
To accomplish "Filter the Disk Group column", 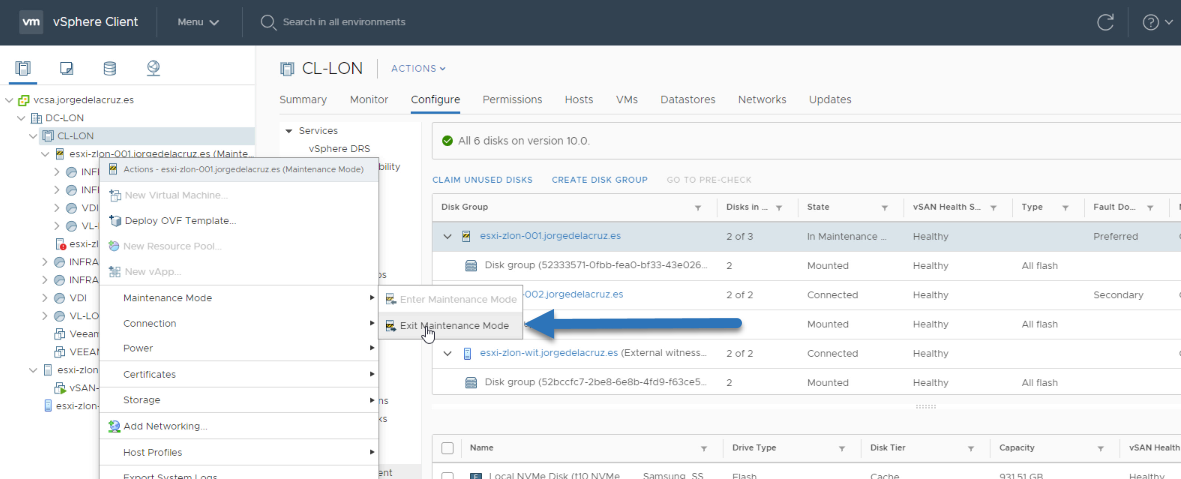I will click(697, 207).
